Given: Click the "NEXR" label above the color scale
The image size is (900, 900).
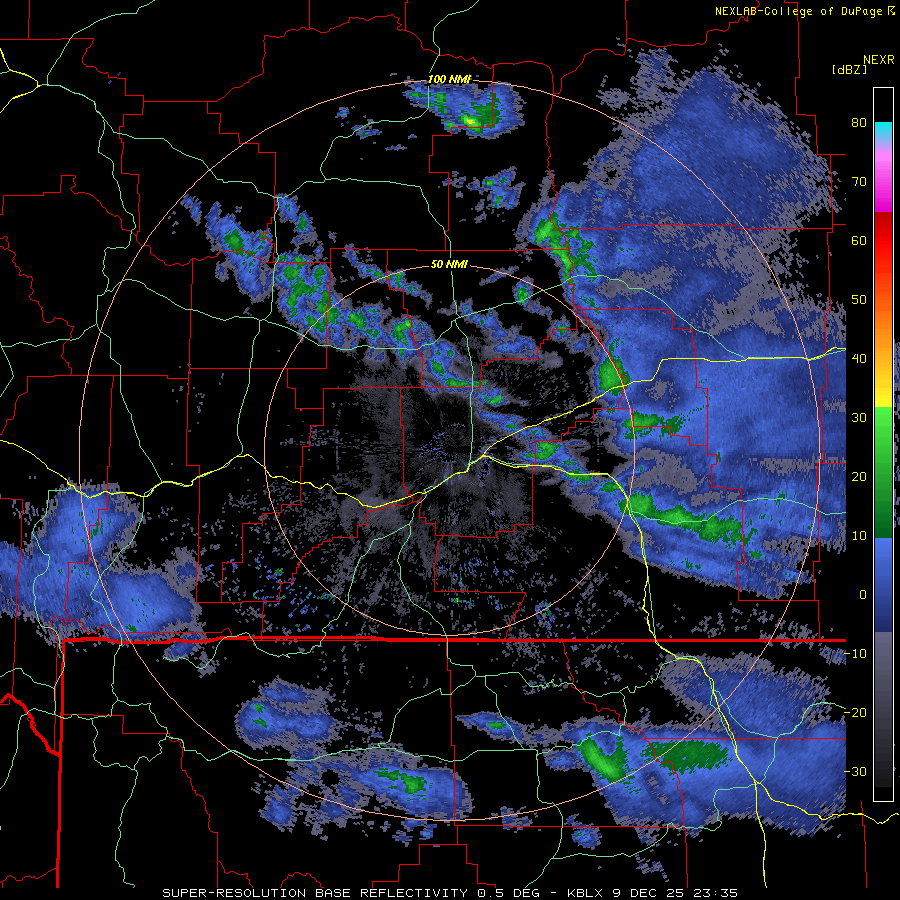Looking at the screenshot, I should pyautogui.click(x=879, y=60).
